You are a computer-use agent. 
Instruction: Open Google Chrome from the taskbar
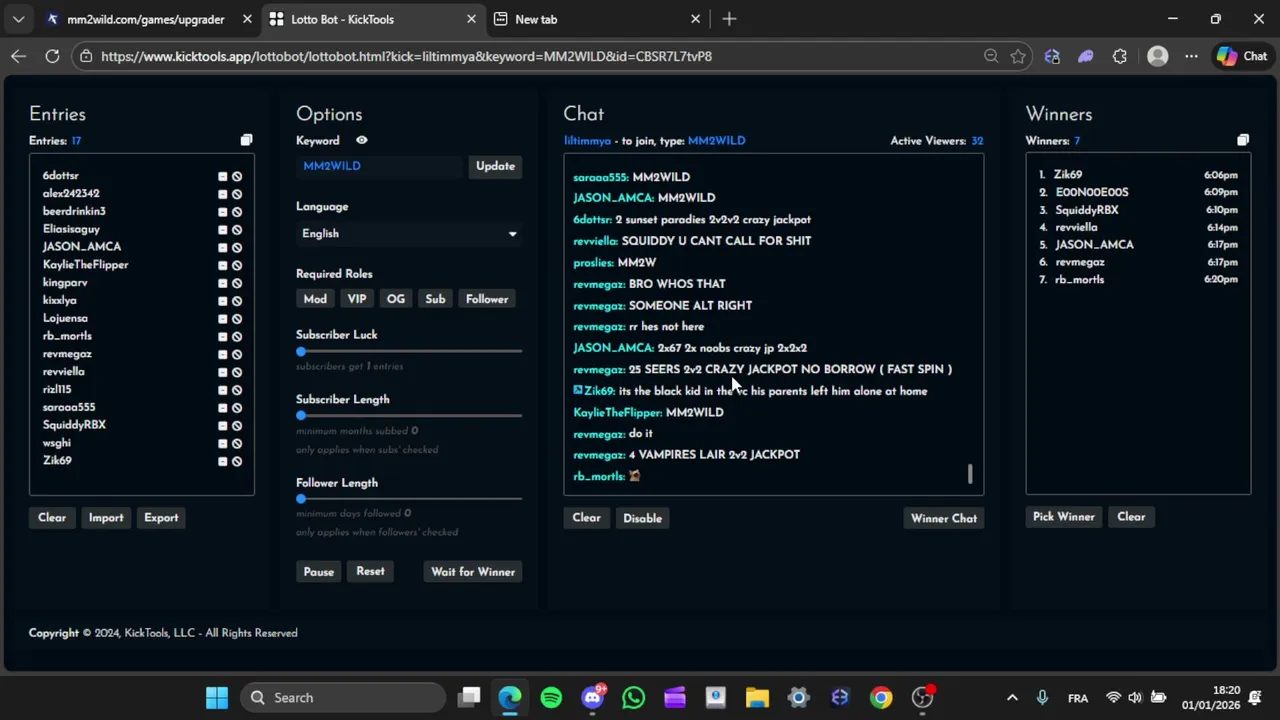[x=881, y=698]
